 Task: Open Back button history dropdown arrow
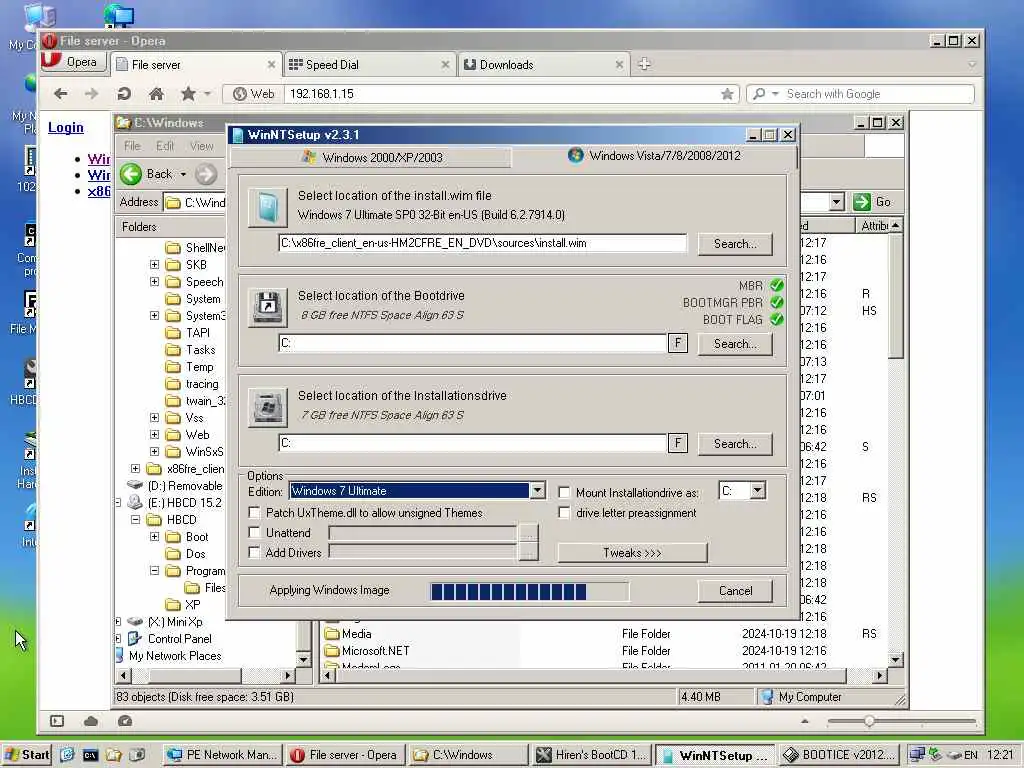[x=184, y=174]
